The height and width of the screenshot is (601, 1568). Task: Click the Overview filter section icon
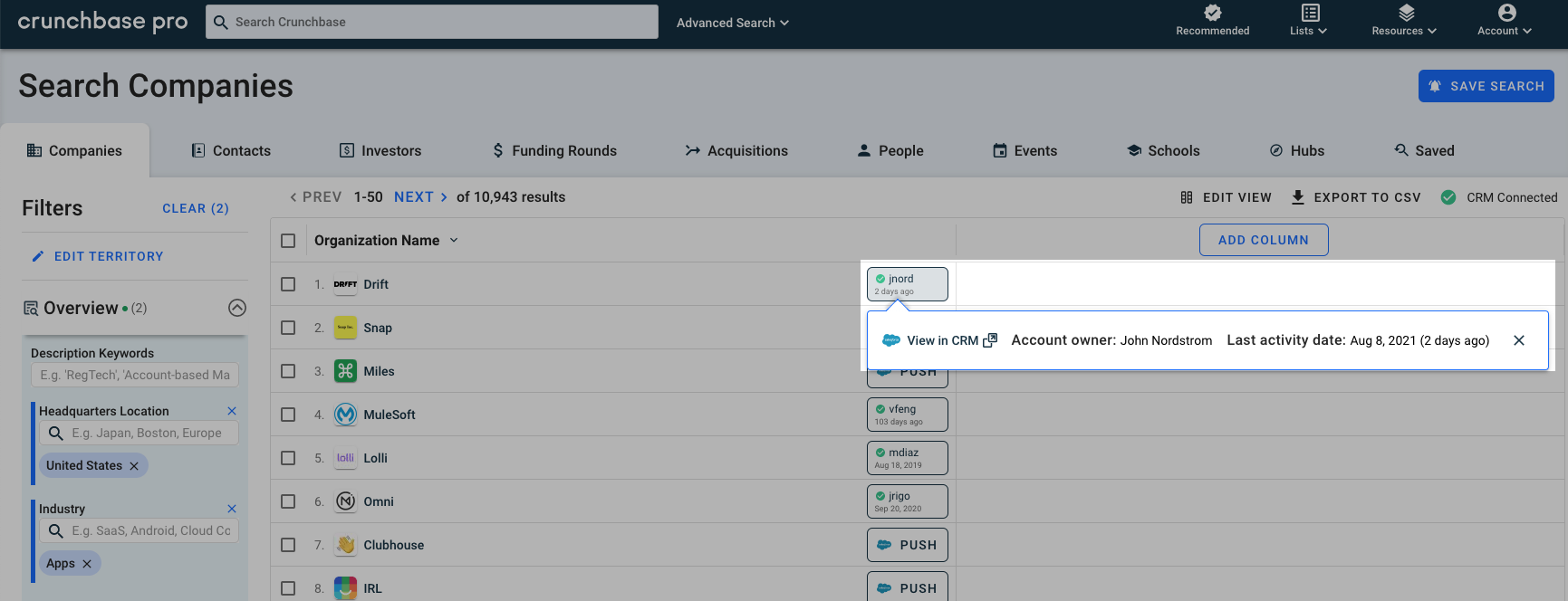click(x=31, y=309)
